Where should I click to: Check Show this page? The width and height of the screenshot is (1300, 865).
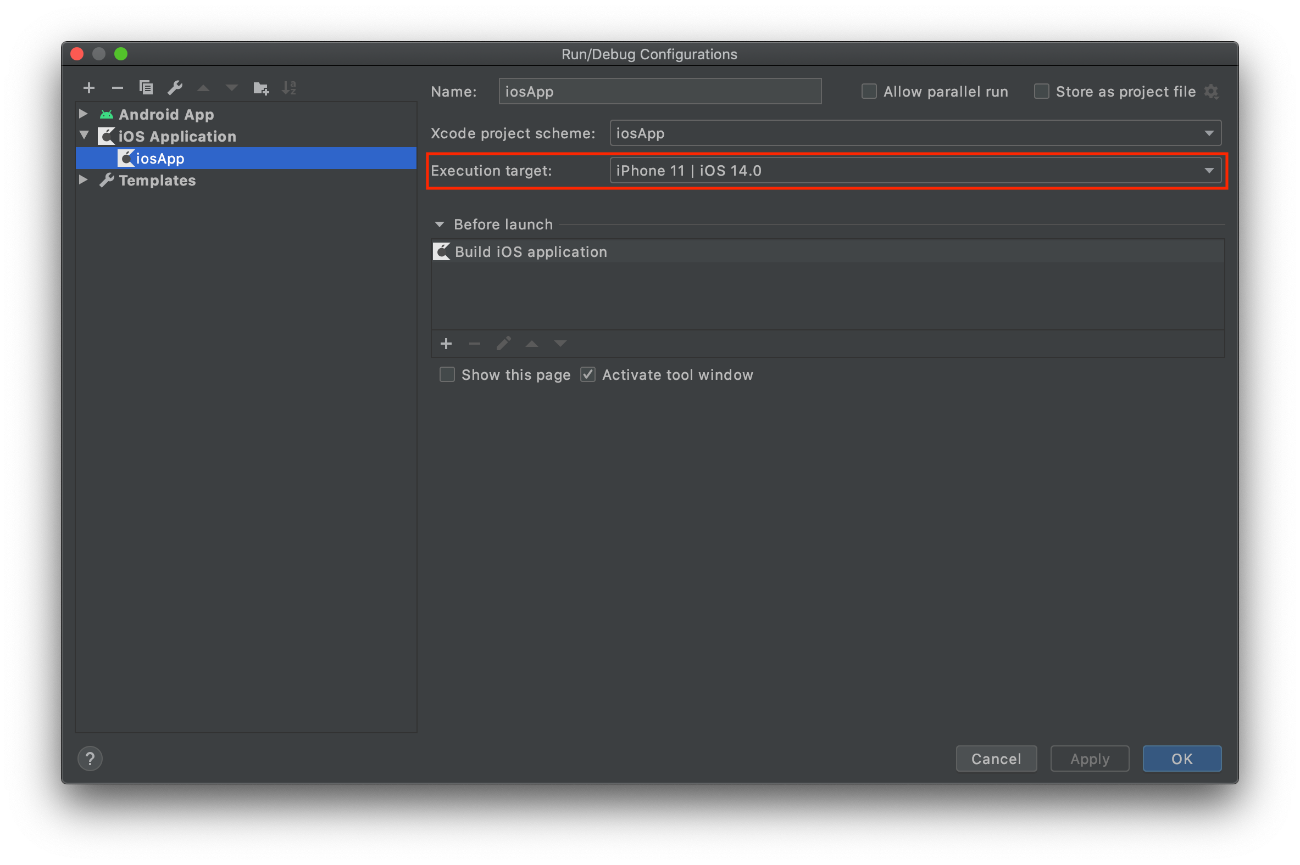point(447,375)
